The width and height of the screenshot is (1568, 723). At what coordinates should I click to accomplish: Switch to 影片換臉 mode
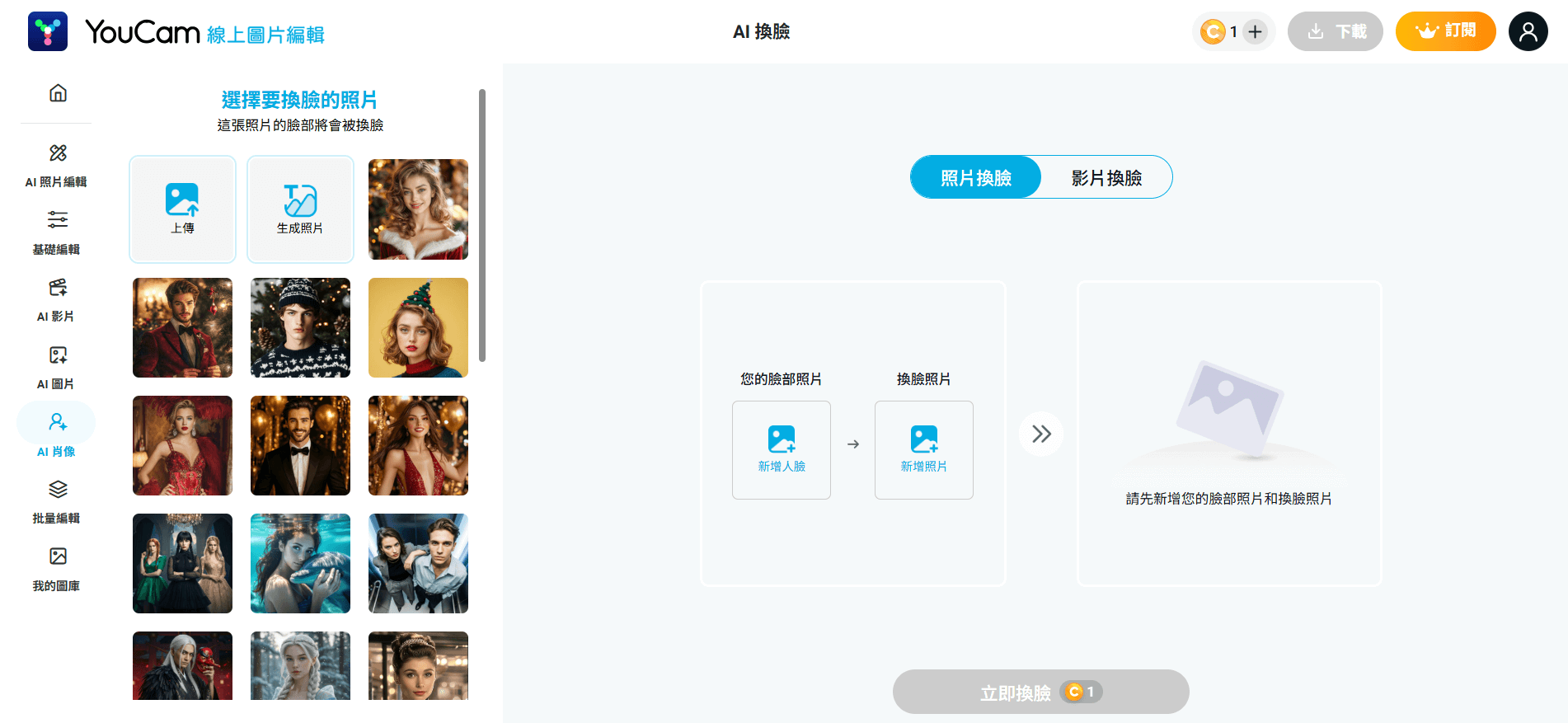pos(1106,177)
